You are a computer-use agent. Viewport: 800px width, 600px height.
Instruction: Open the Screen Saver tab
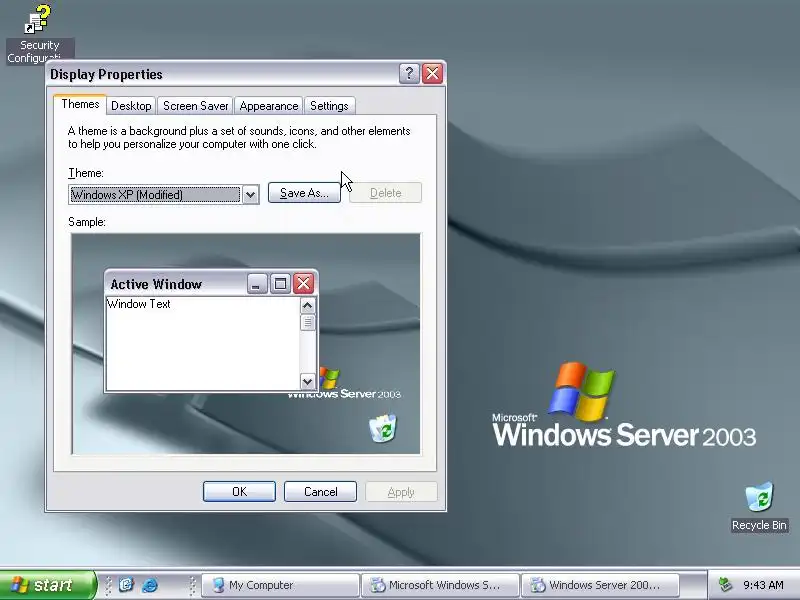click(195, 106)
